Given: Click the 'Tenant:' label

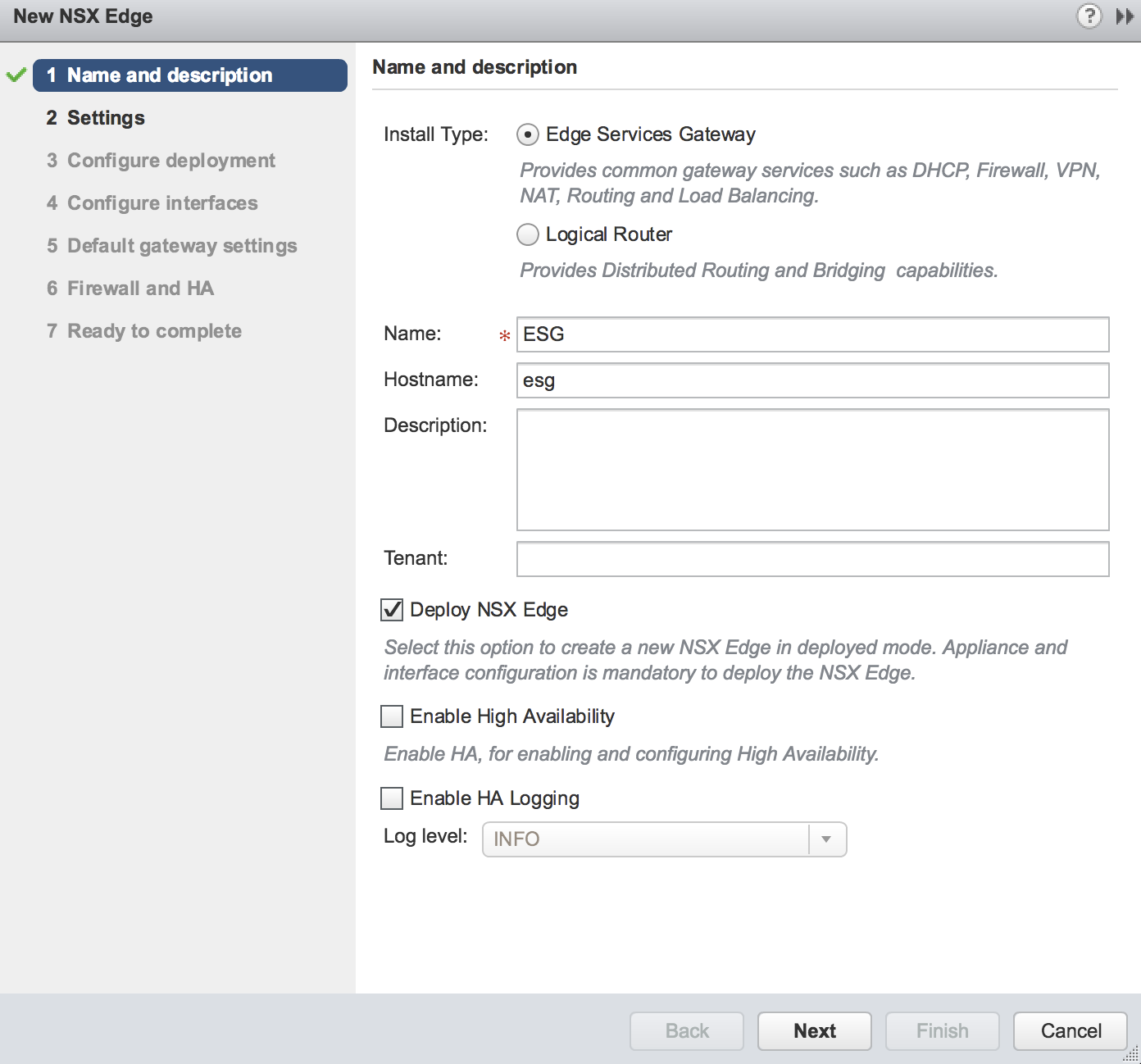Looking at the screenshot, I should point(416,558).
